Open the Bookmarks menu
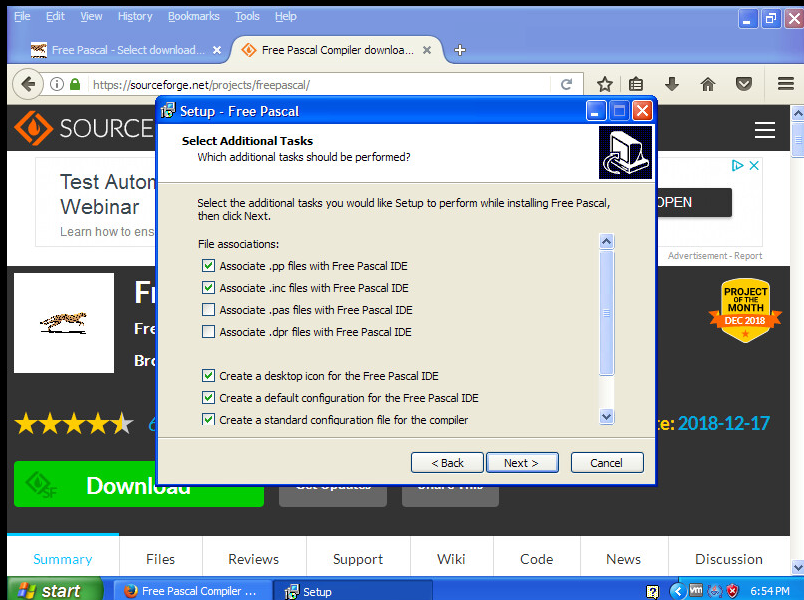The width and height of the screenshot is (804, 600). coord(193,16)
